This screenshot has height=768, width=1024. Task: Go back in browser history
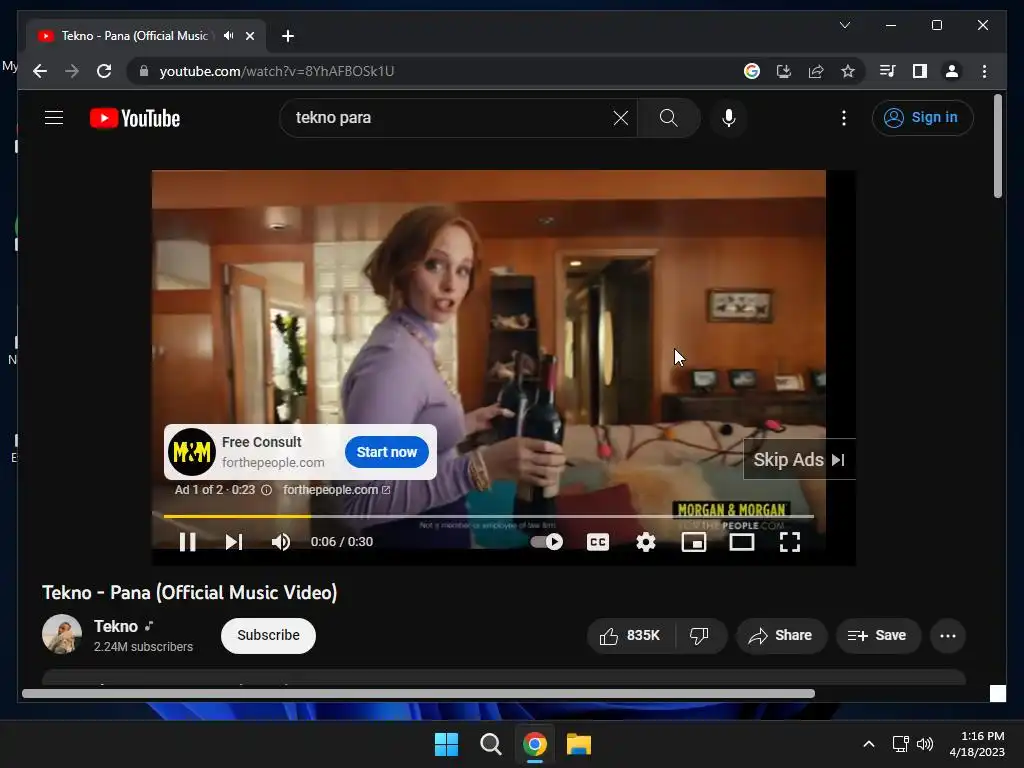click(40, 71)
